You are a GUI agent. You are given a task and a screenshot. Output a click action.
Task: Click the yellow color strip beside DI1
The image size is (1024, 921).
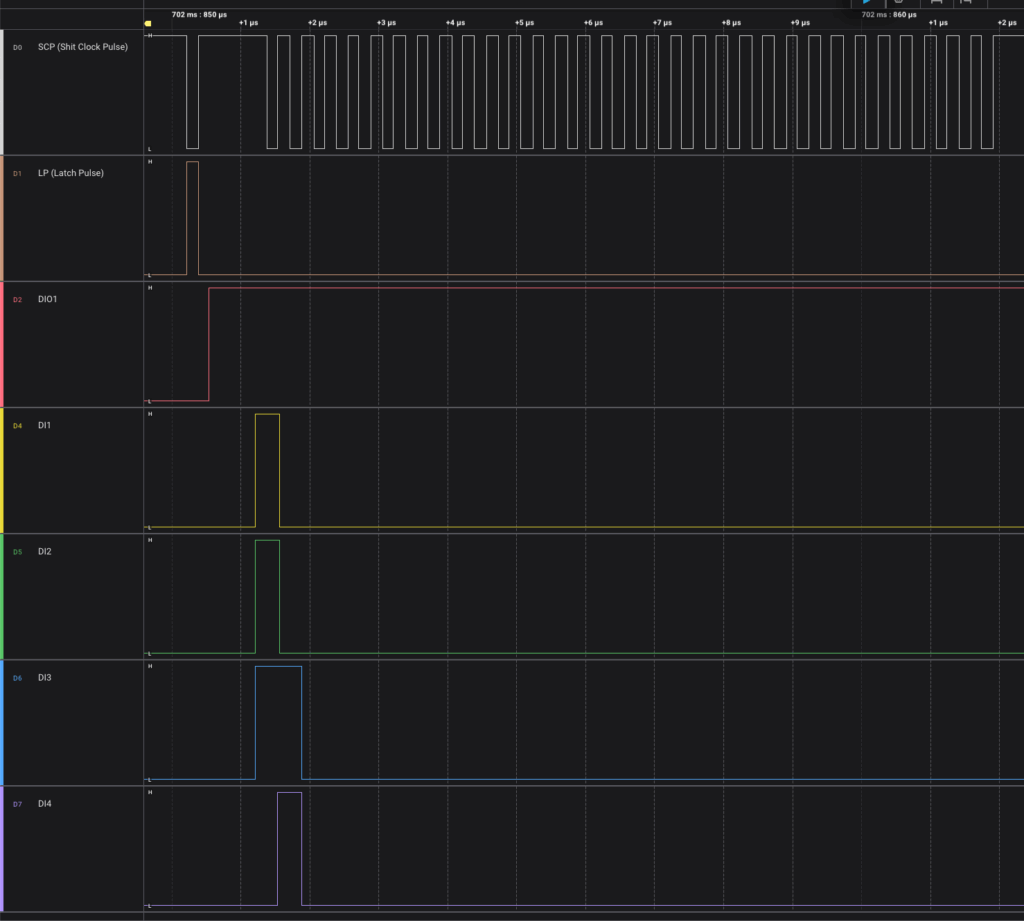[2, 470]
